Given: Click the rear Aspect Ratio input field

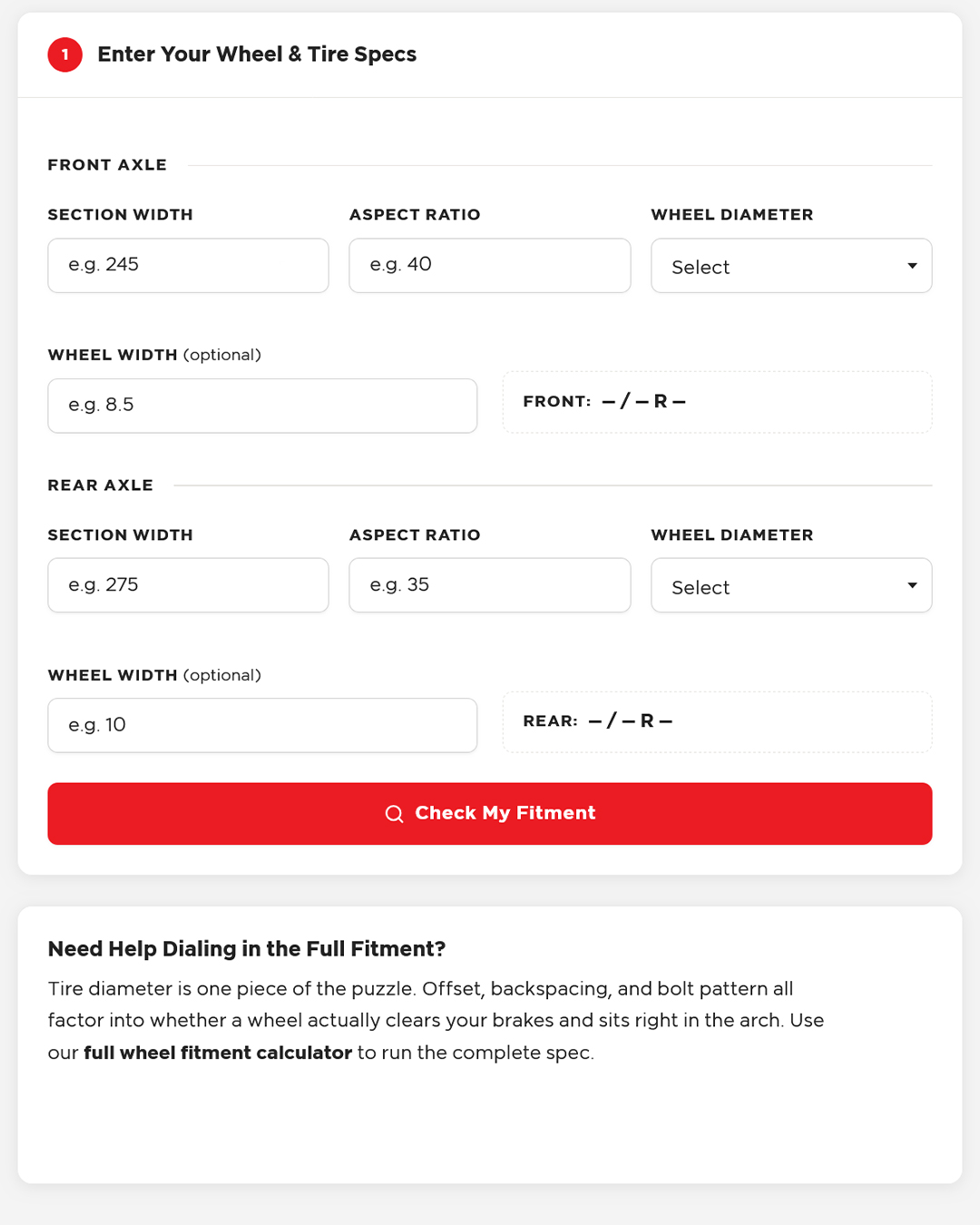Looking at the screenshot, I should pyautogui.click(x=489, y=584).
